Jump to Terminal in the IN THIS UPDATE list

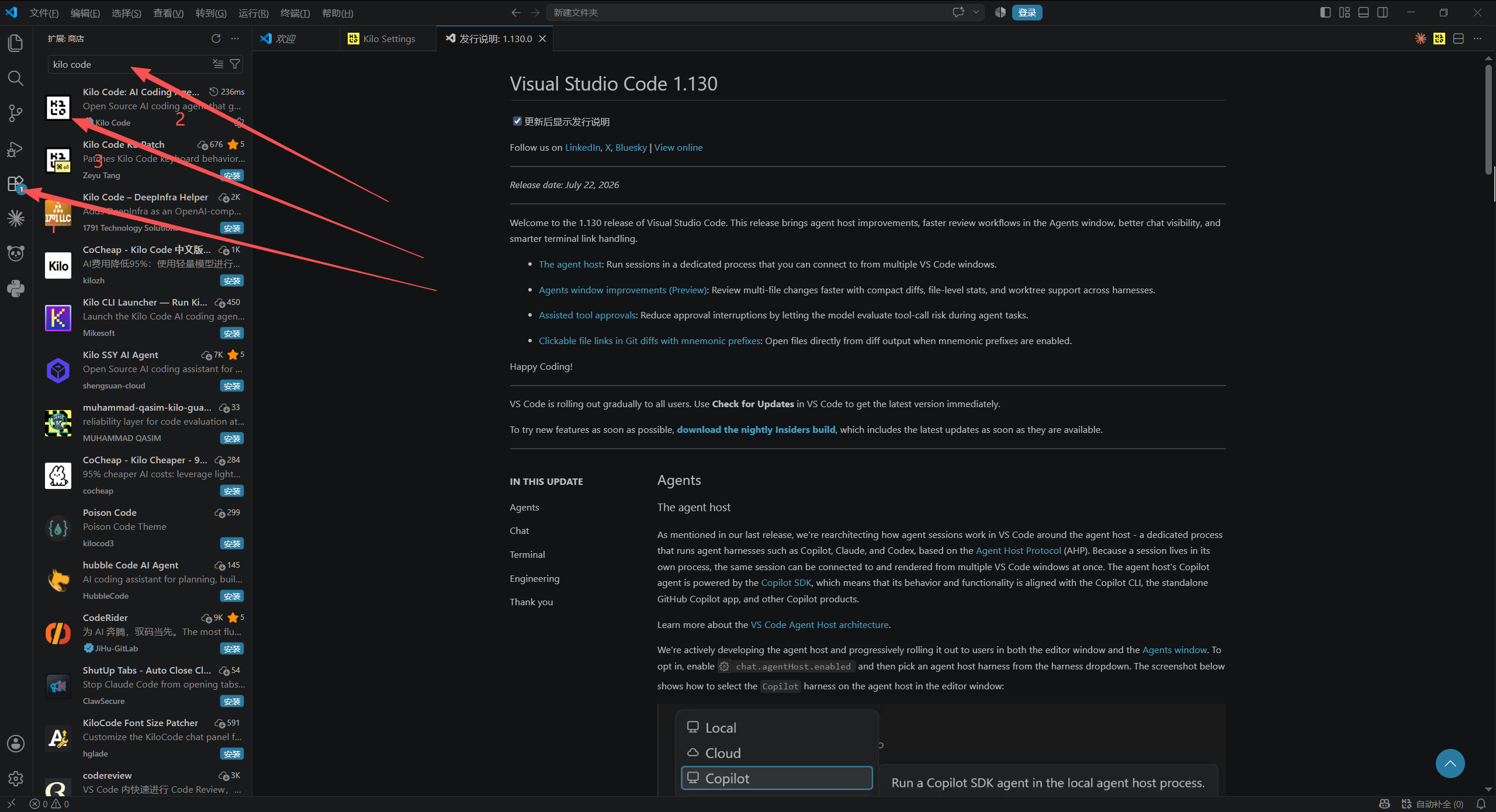pos(527,554)
